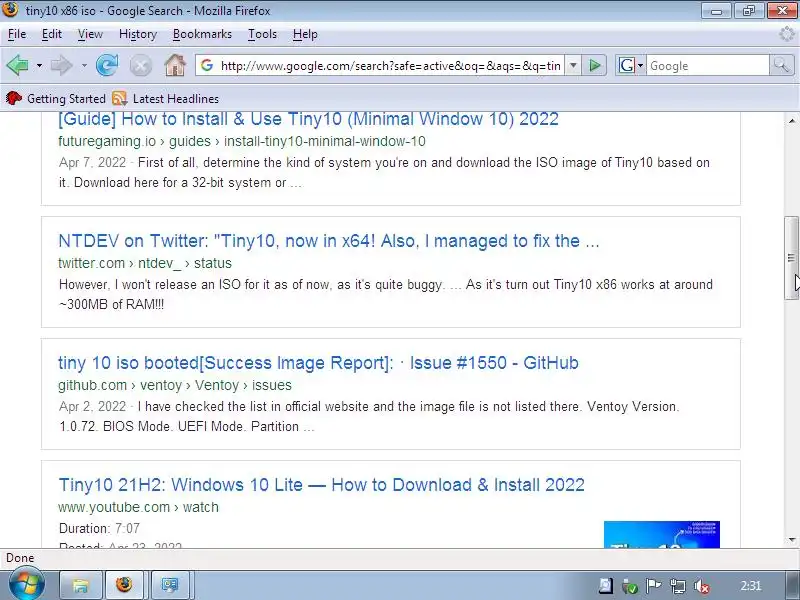The image size is (800, 600).
Task: Click the Getting Started bookmark icon
Action: point(14,98)
